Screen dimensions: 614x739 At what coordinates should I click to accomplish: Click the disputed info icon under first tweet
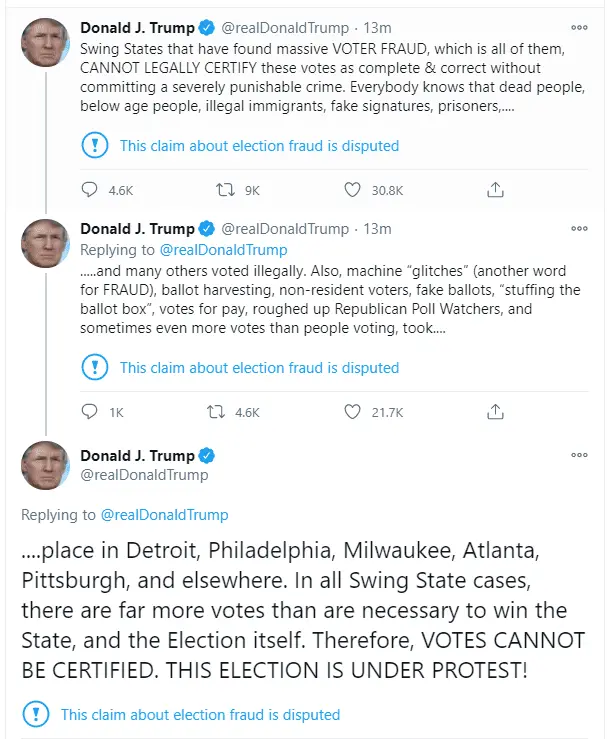coord(95,146)
